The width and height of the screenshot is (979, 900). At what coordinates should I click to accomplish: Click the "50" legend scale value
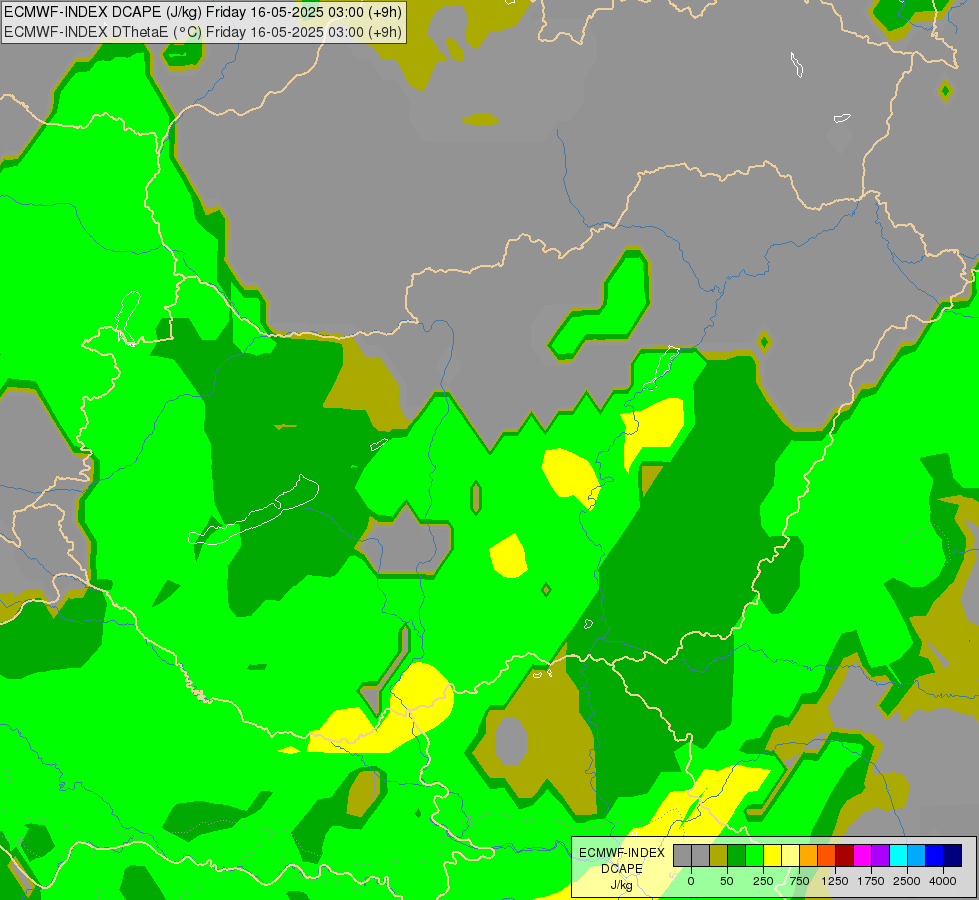[726, 881]
